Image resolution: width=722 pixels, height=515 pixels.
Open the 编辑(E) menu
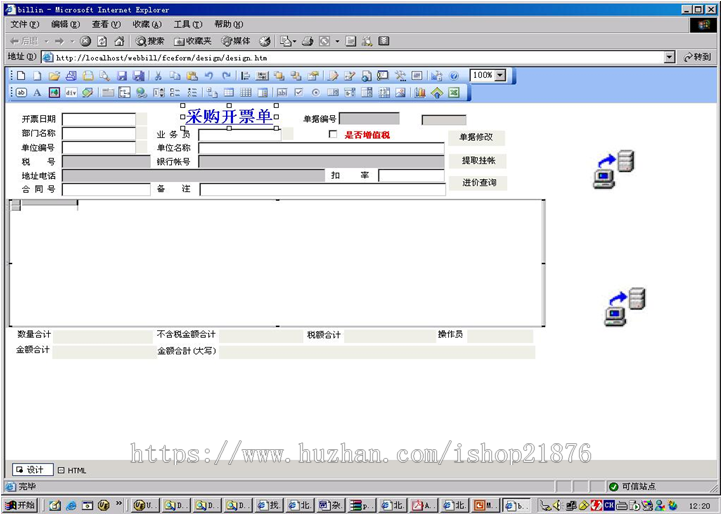65,24
